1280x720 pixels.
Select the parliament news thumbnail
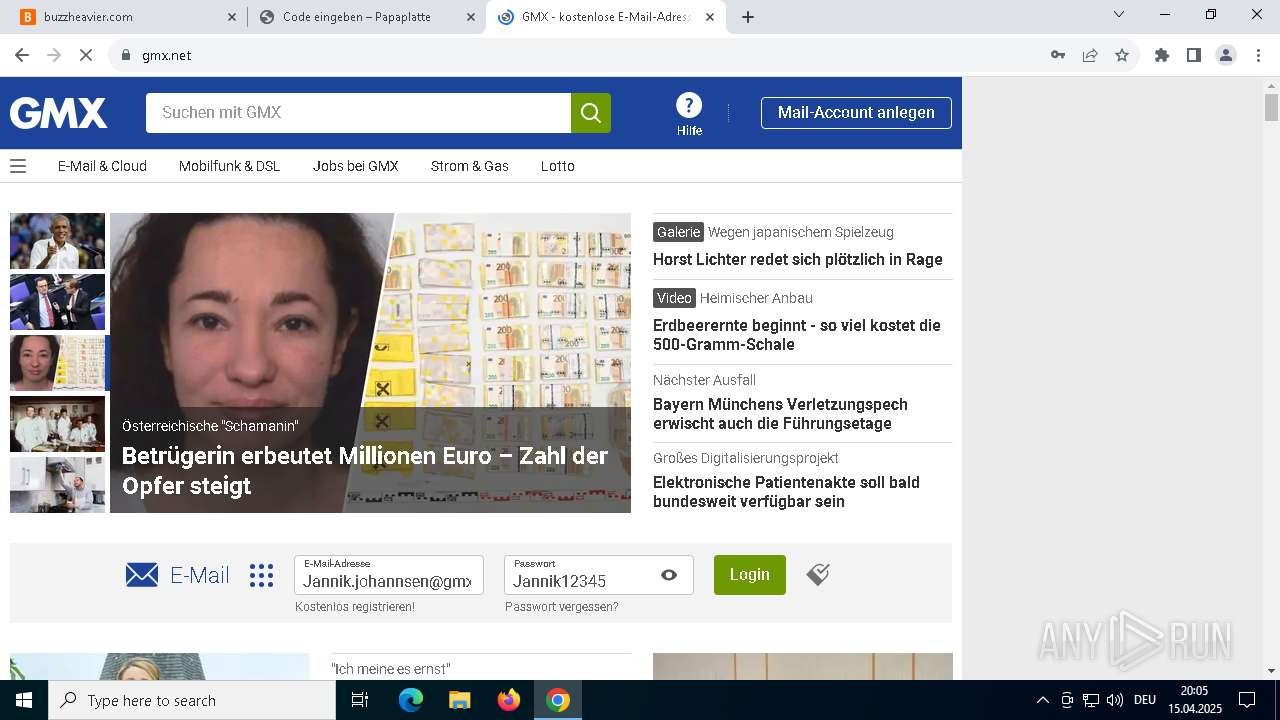[x=57, y=302]
